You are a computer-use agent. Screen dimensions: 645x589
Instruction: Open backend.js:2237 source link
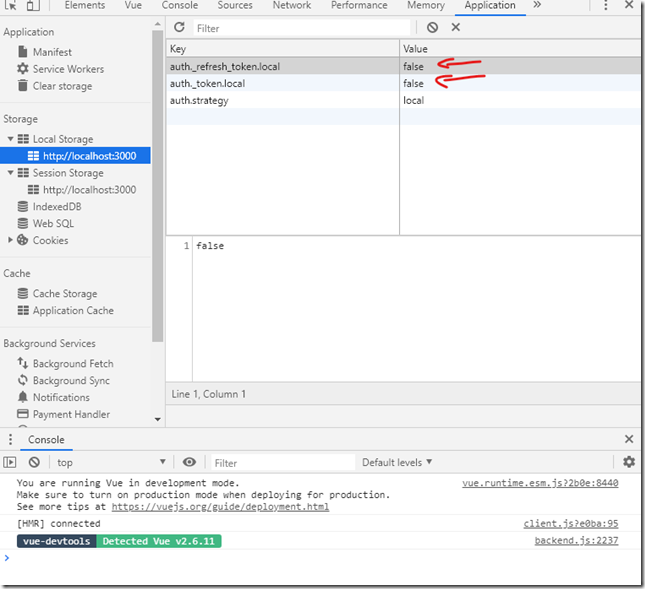(x=576, y=540)
